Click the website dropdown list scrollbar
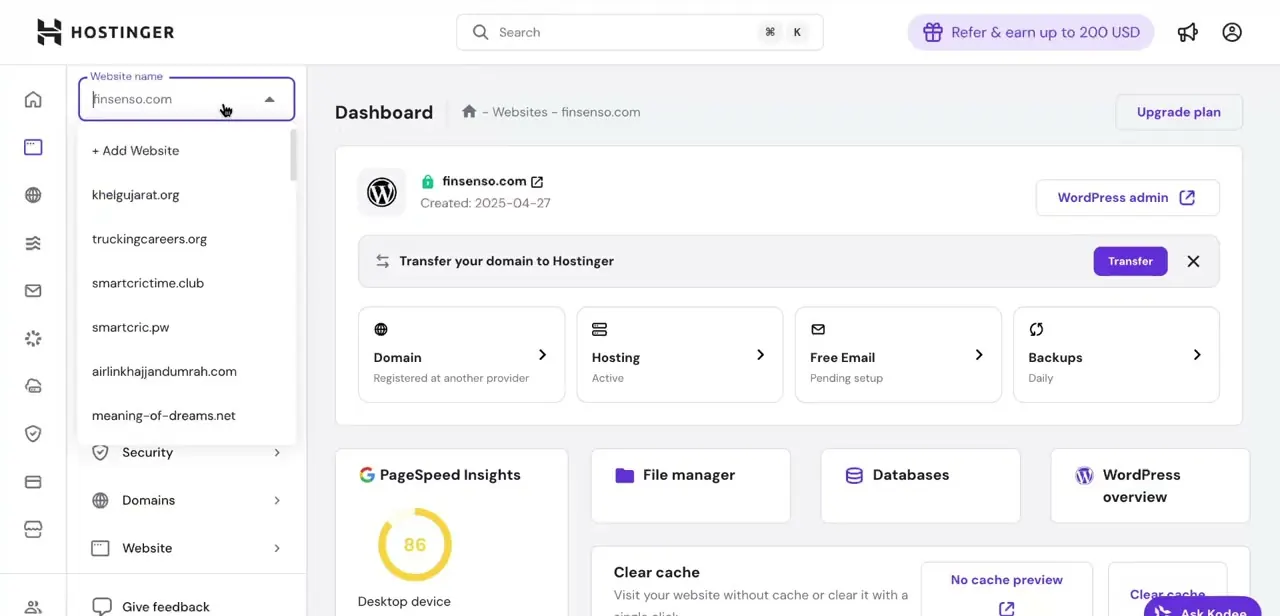Screen dimensions: 1280x616 tap(293, 156)
